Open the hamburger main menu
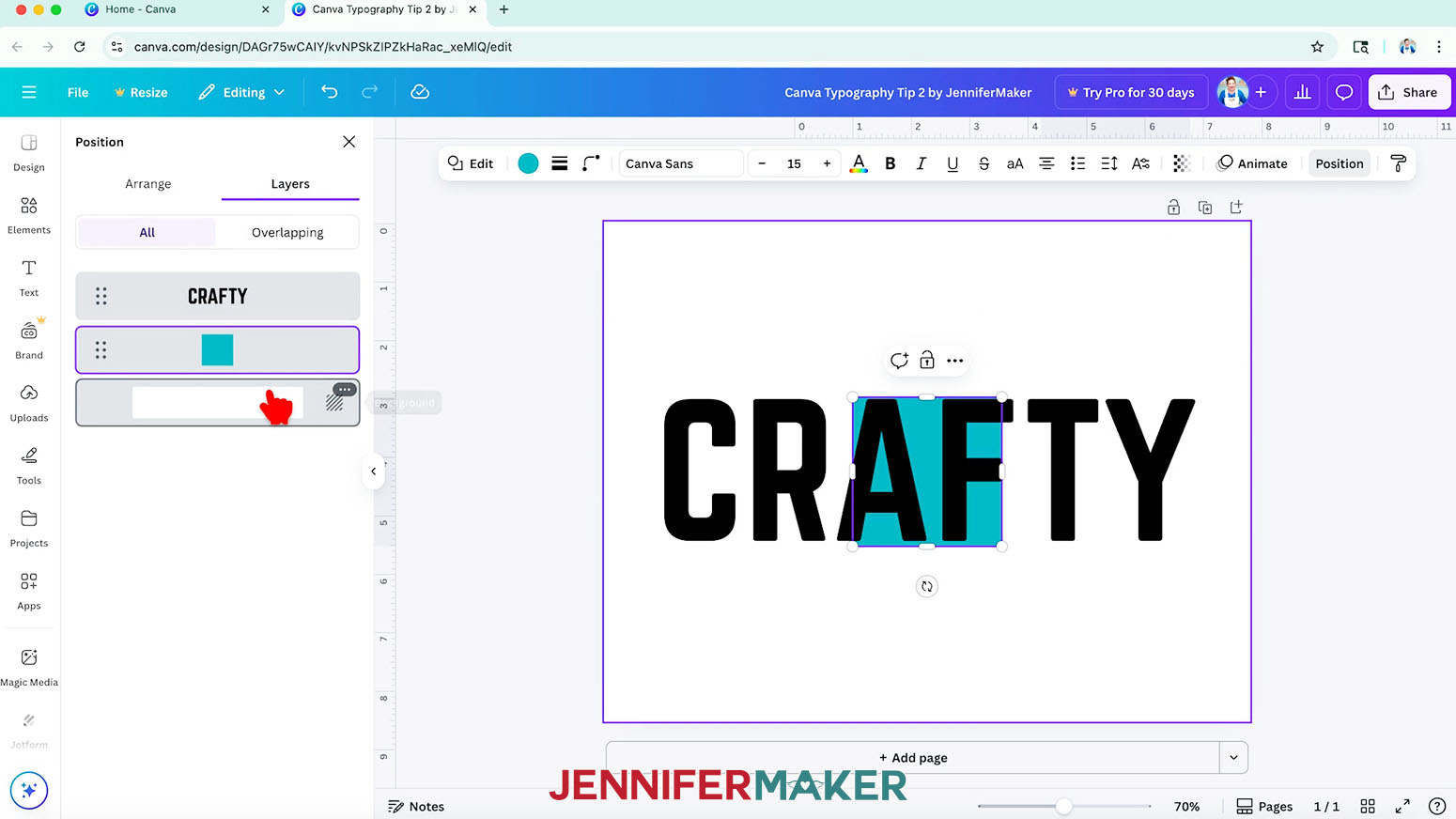 pyautogui.click(x=29, y=92)
